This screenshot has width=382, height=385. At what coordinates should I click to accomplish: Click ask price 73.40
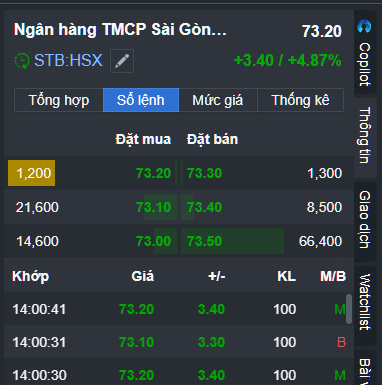pyautogui.click(x=204, y=207)
